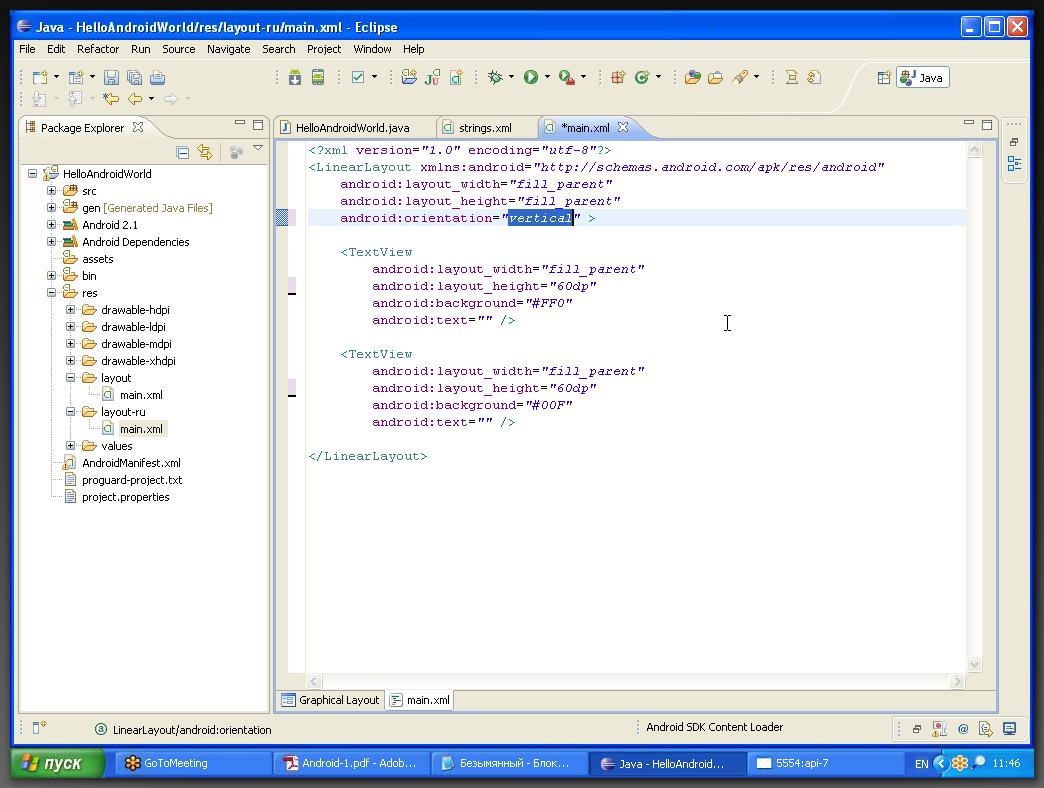The image size is (1044, 788).
Task: Click the Open Perspective icon
Action: pyautogui.click(x=884, y=78)
